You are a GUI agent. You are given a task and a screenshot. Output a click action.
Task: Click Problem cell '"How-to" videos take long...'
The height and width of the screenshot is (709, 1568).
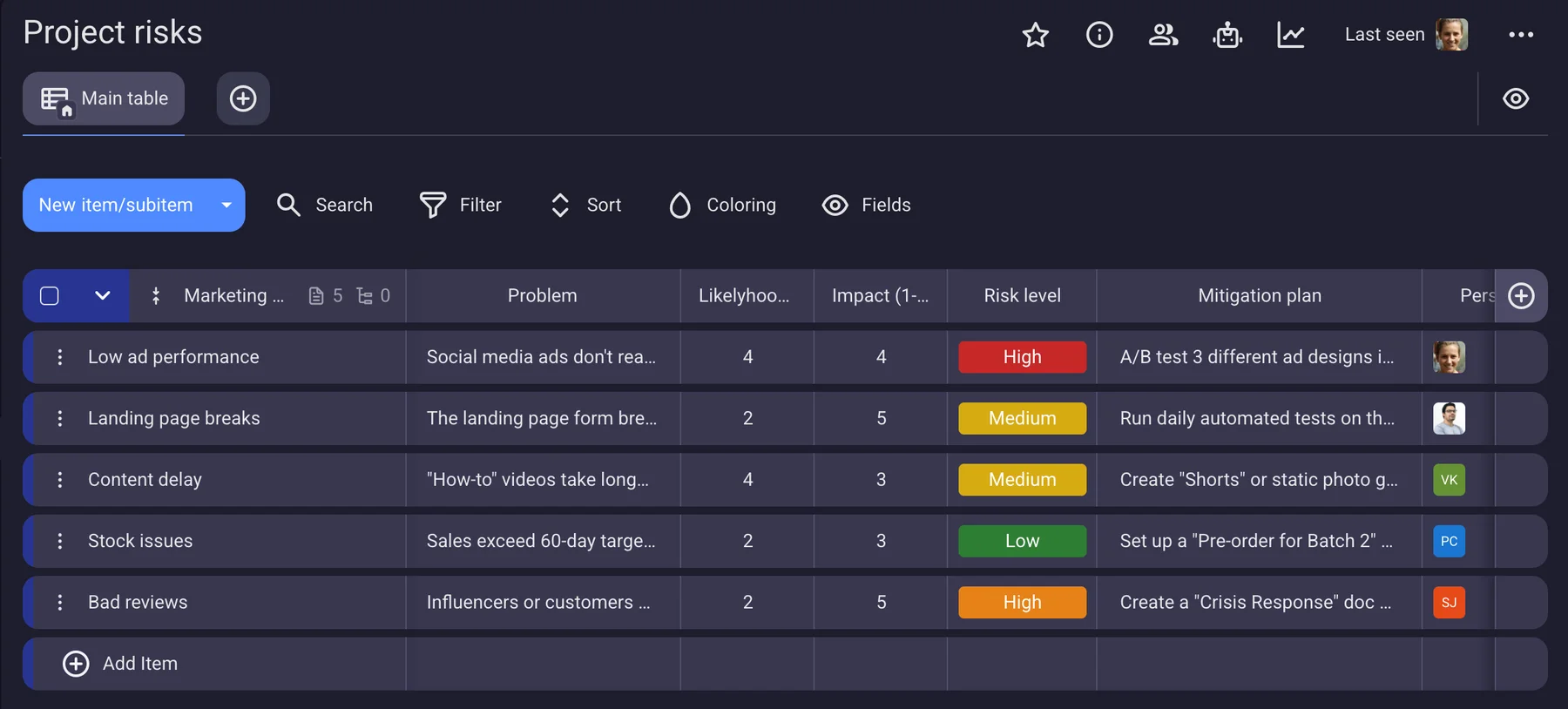tap(543, 480)
